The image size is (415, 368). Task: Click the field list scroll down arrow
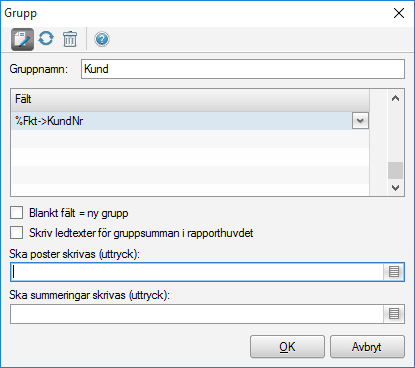tap(395, 188)
